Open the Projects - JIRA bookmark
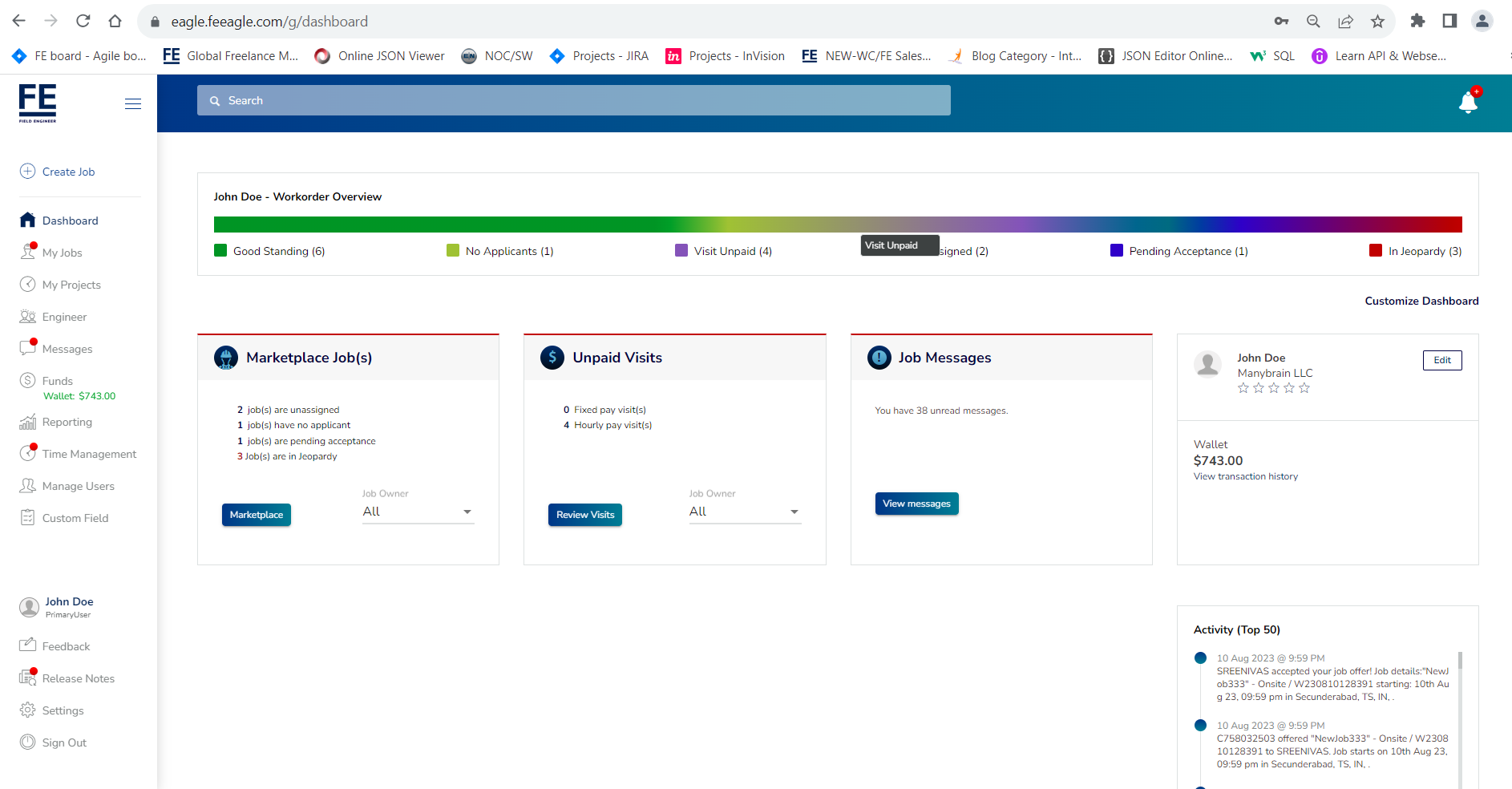 (x=599, y=55)
